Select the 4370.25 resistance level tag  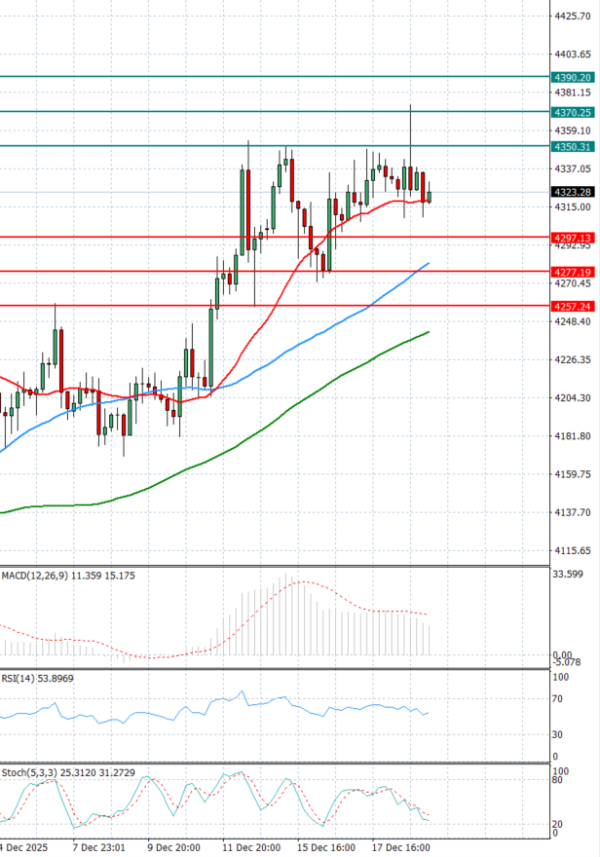(x=572, y=113)
